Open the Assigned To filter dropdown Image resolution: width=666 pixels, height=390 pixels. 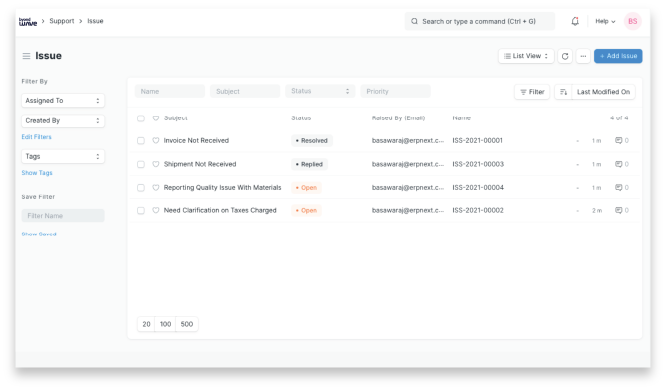pos(63,101)
